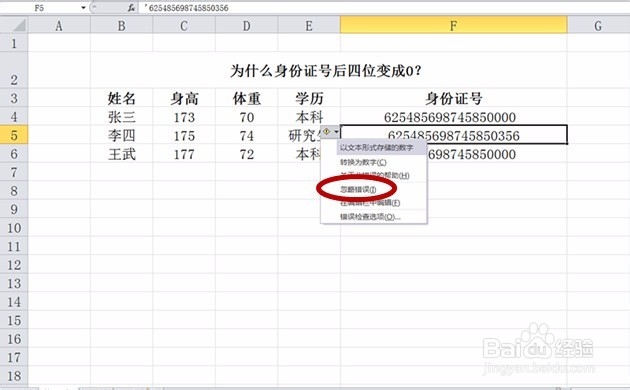Select column header C

point(184,26)
